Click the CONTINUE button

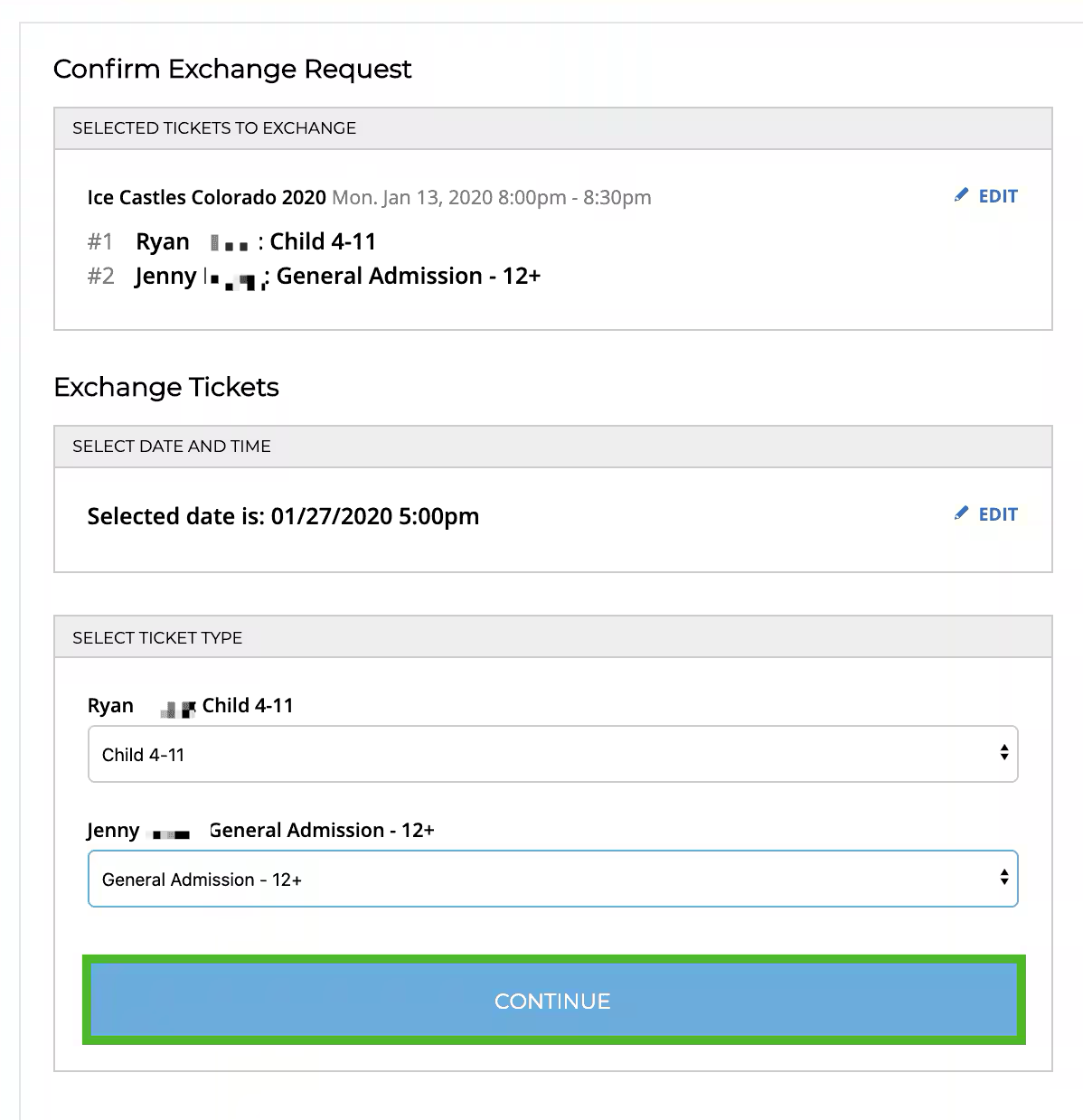click(x=553, y=1000)
